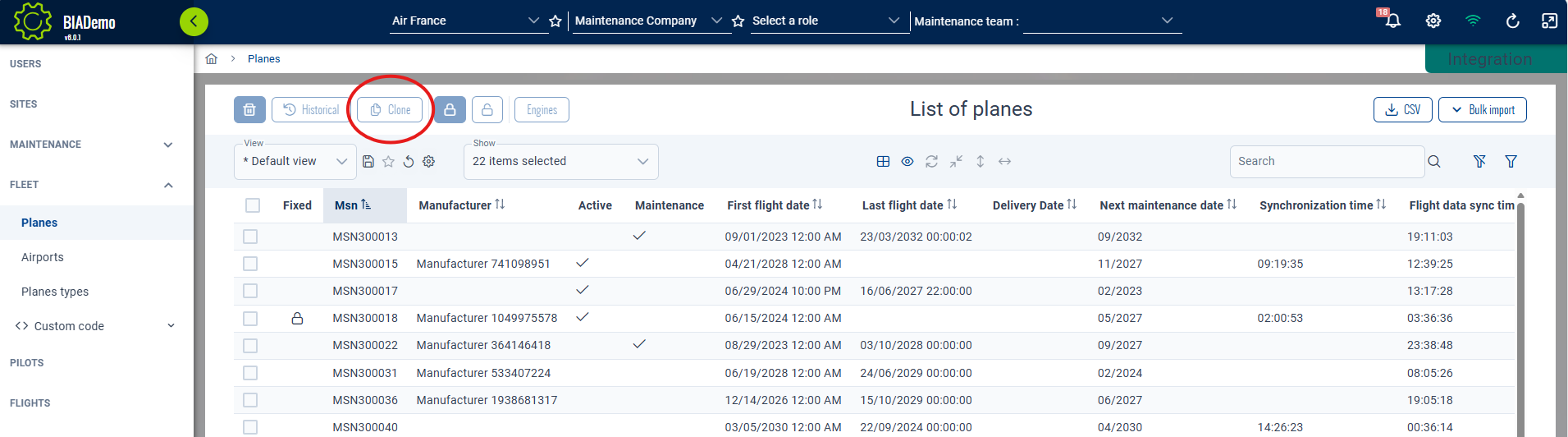The width and height of the screenshot is (1568, 437).
Task: Select checkbox for plane MSN300022
Action: [x=250, y=346]
